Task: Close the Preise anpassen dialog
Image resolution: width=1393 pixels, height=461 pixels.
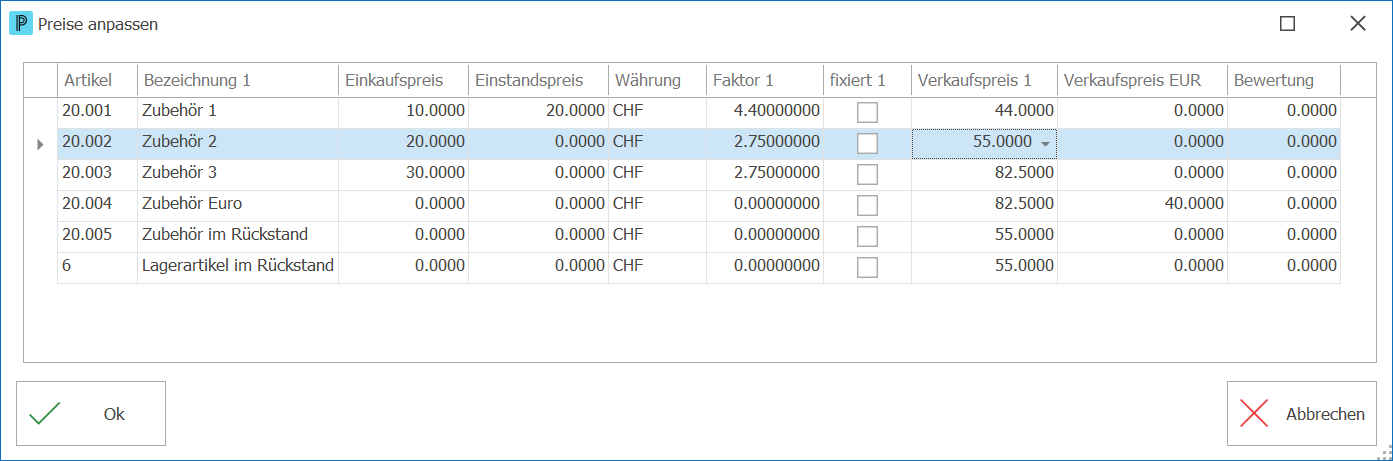Action: 1357,23
